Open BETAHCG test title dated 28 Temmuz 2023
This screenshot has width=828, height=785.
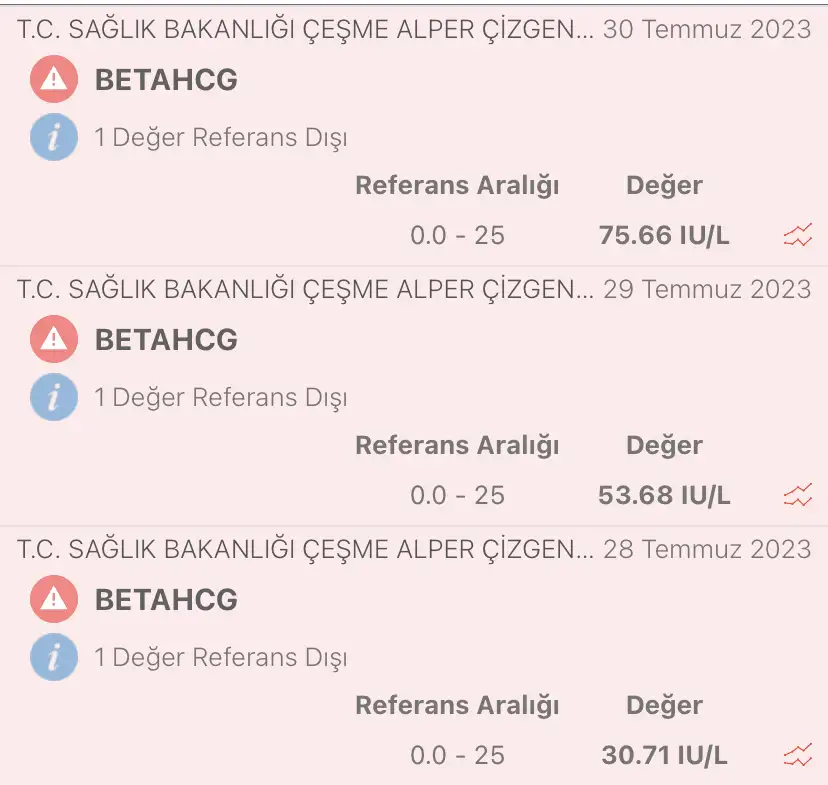coord(166,600)
